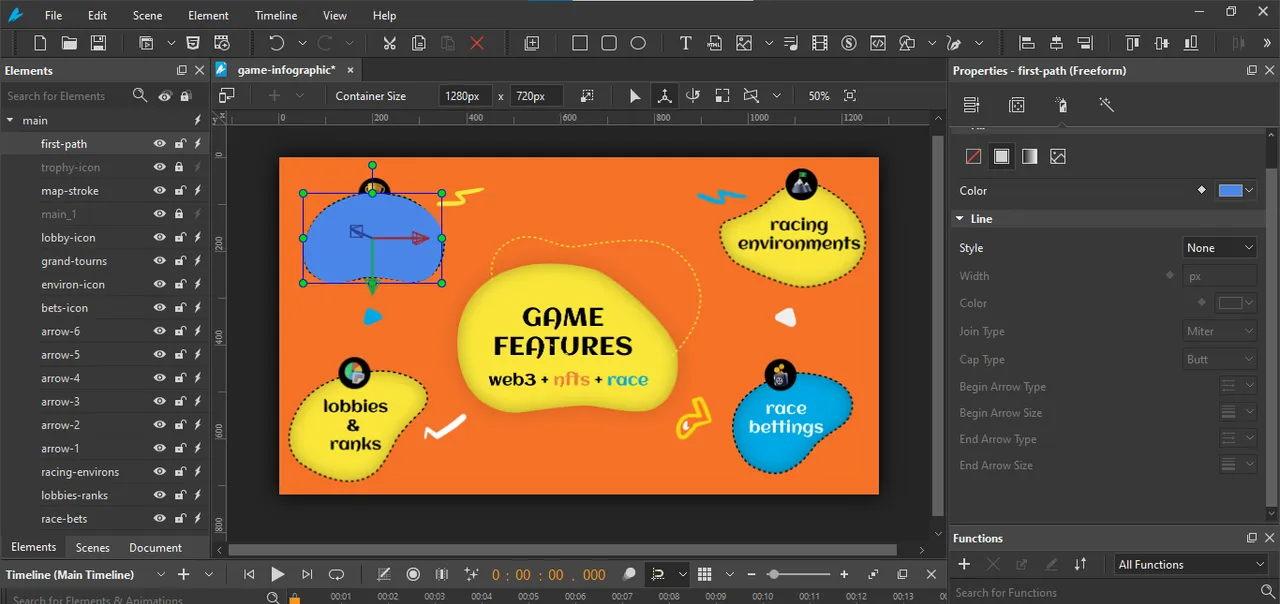Open the Timeline menu
Image resolution: width=1280 pixels, height=604 pixels.
[275, 16]
